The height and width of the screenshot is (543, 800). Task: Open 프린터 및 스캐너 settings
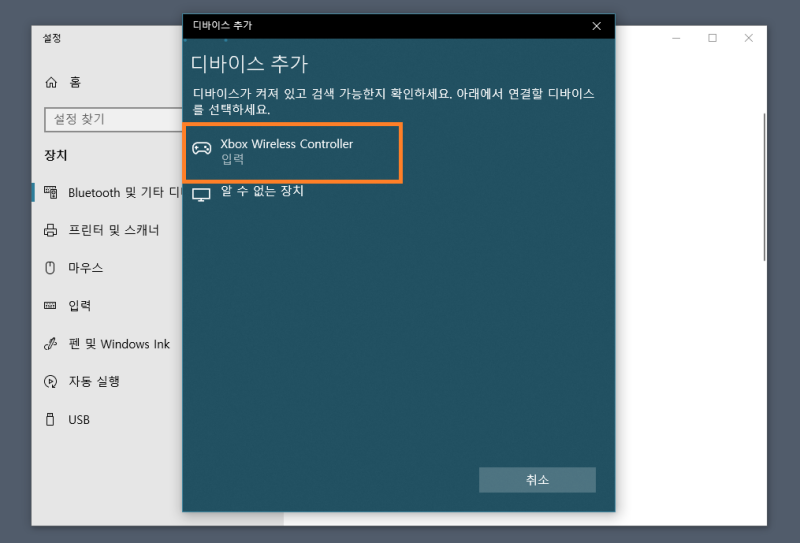pyautogui.click(x=114, y=230)
